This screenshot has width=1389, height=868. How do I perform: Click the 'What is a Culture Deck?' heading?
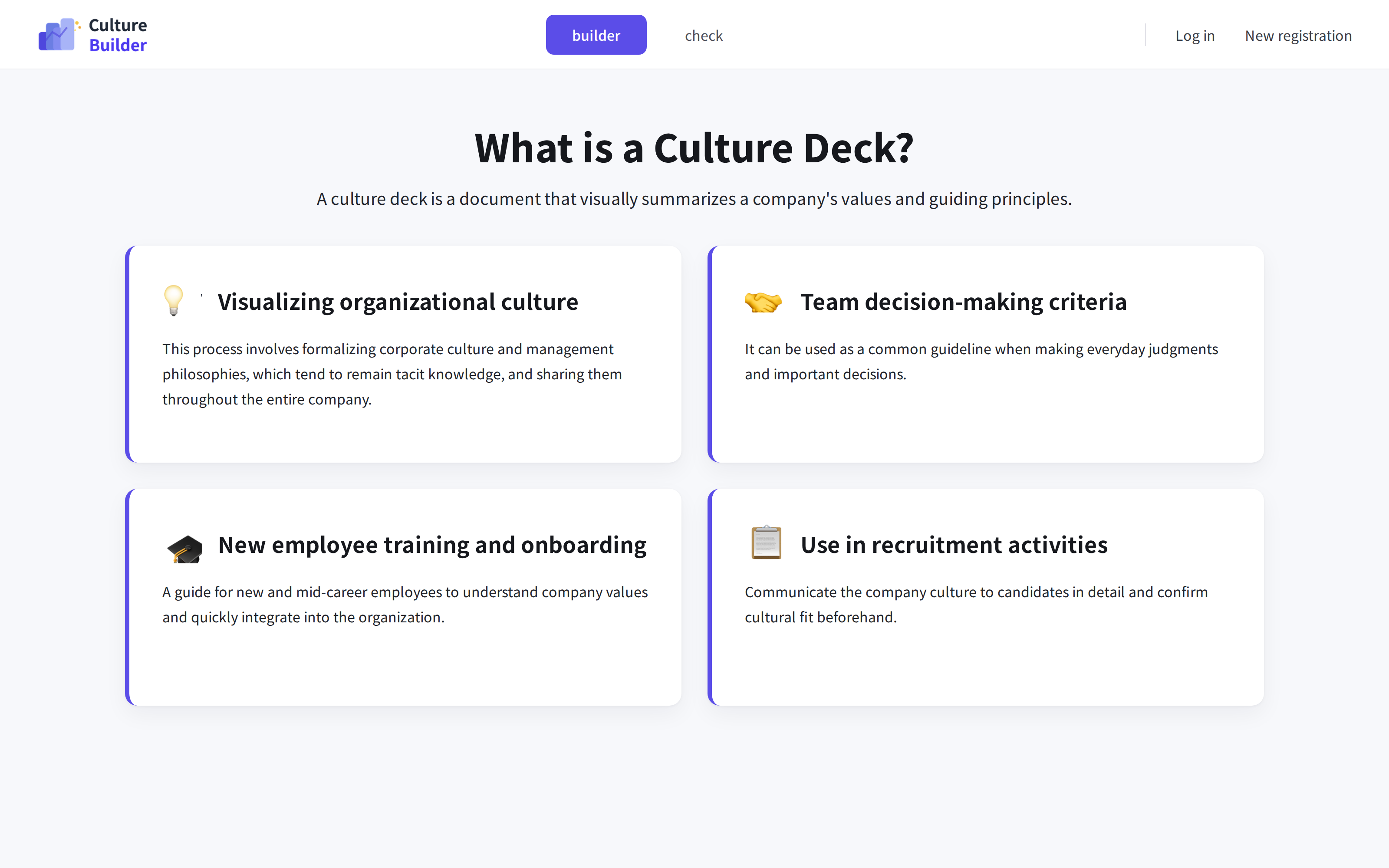pyautogui.click(x=694, y=148)
